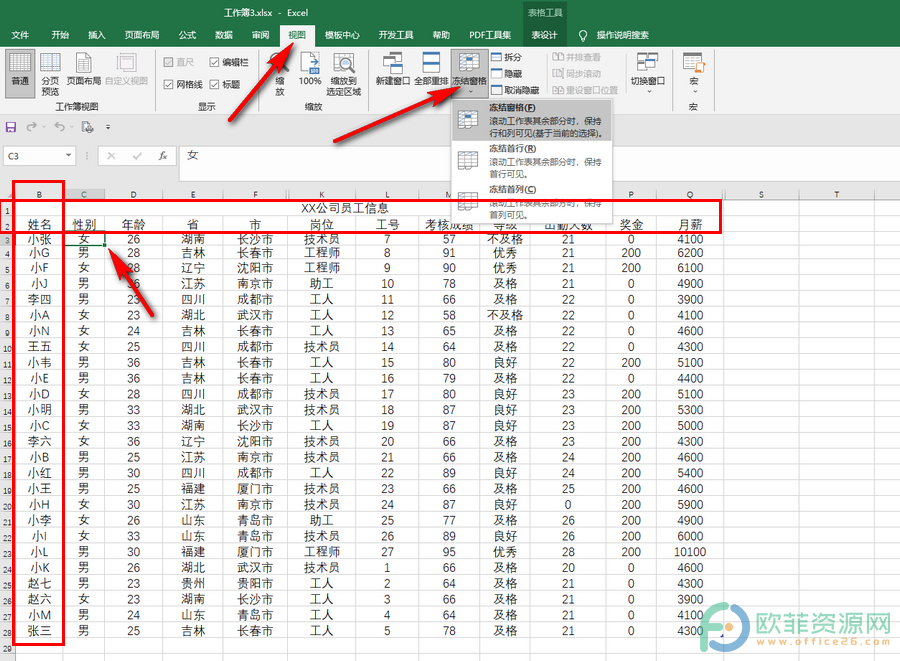Choose 冻结首列(C) from the dropdown menu
This screenshot has height=661, width=900.
(532, 201)
